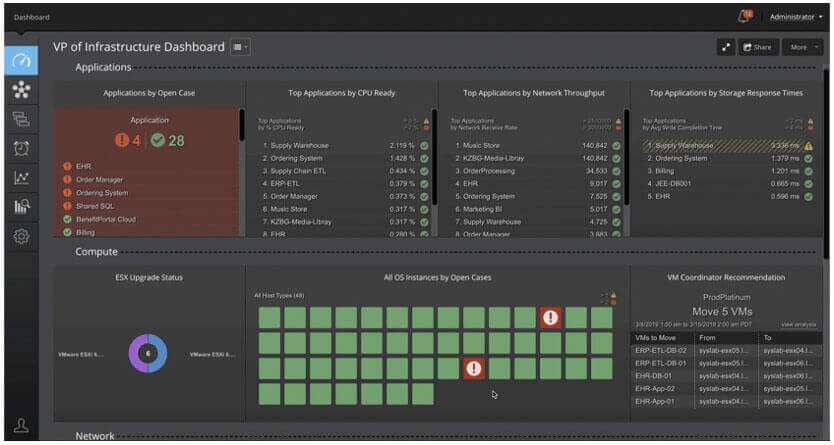The width and height of the screenshot is (834, 445).
Task: Click the alert icon next to EHR
Action: tap(67, 166)
